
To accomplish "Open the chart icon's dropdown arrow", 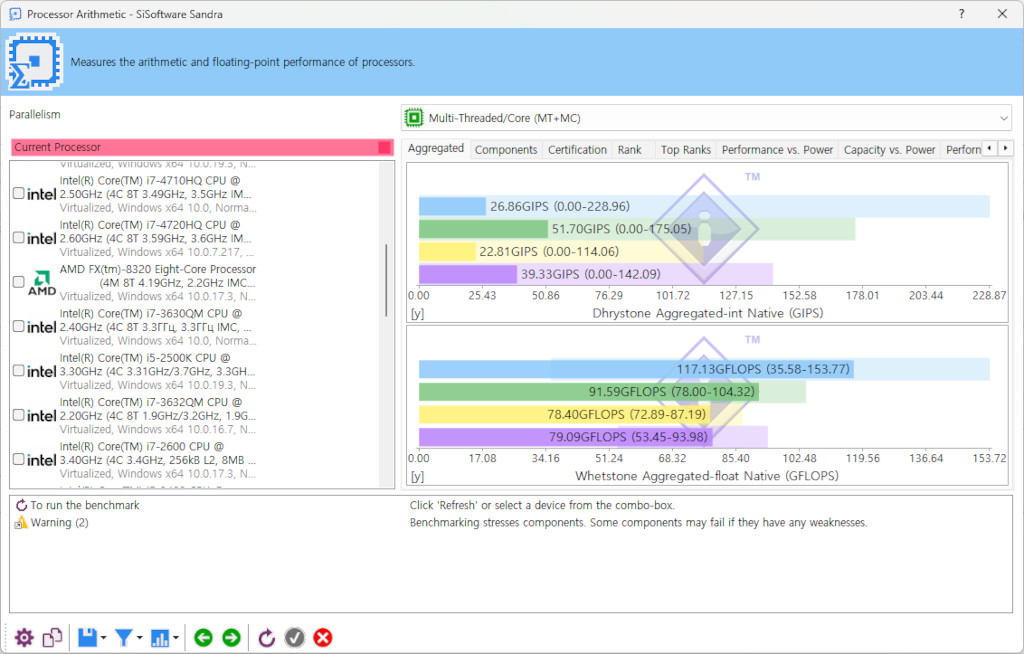I will (176, 638).
